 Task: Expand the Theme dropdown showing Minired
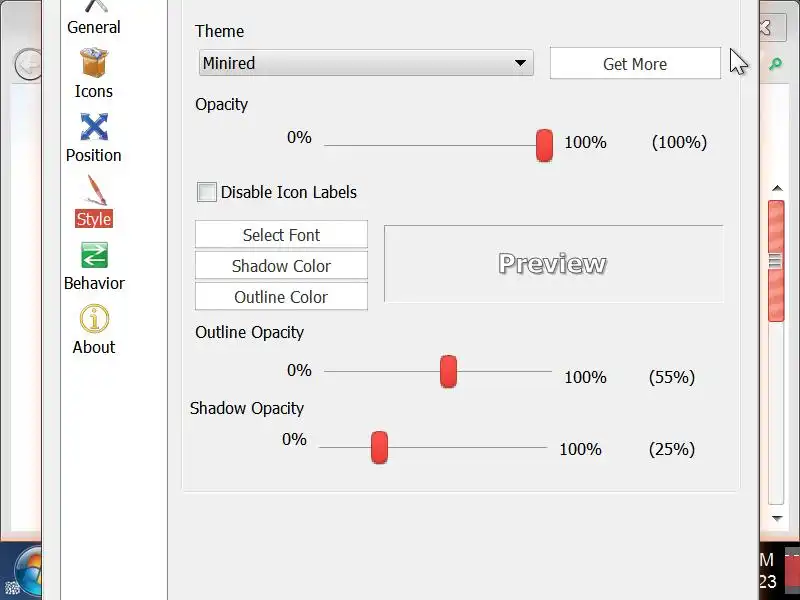point(365,63)
